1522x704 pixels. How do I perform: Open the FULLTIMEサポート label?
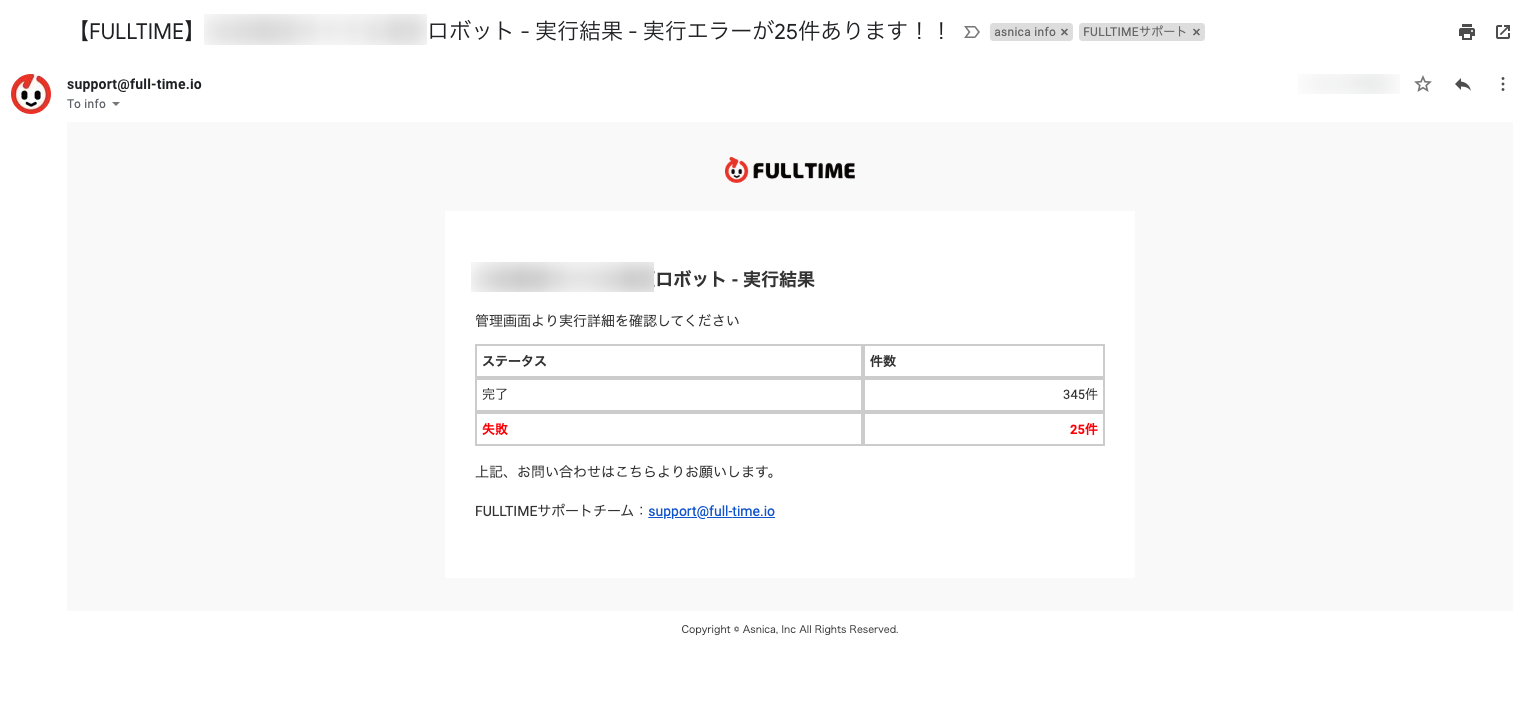(1135, 32)
